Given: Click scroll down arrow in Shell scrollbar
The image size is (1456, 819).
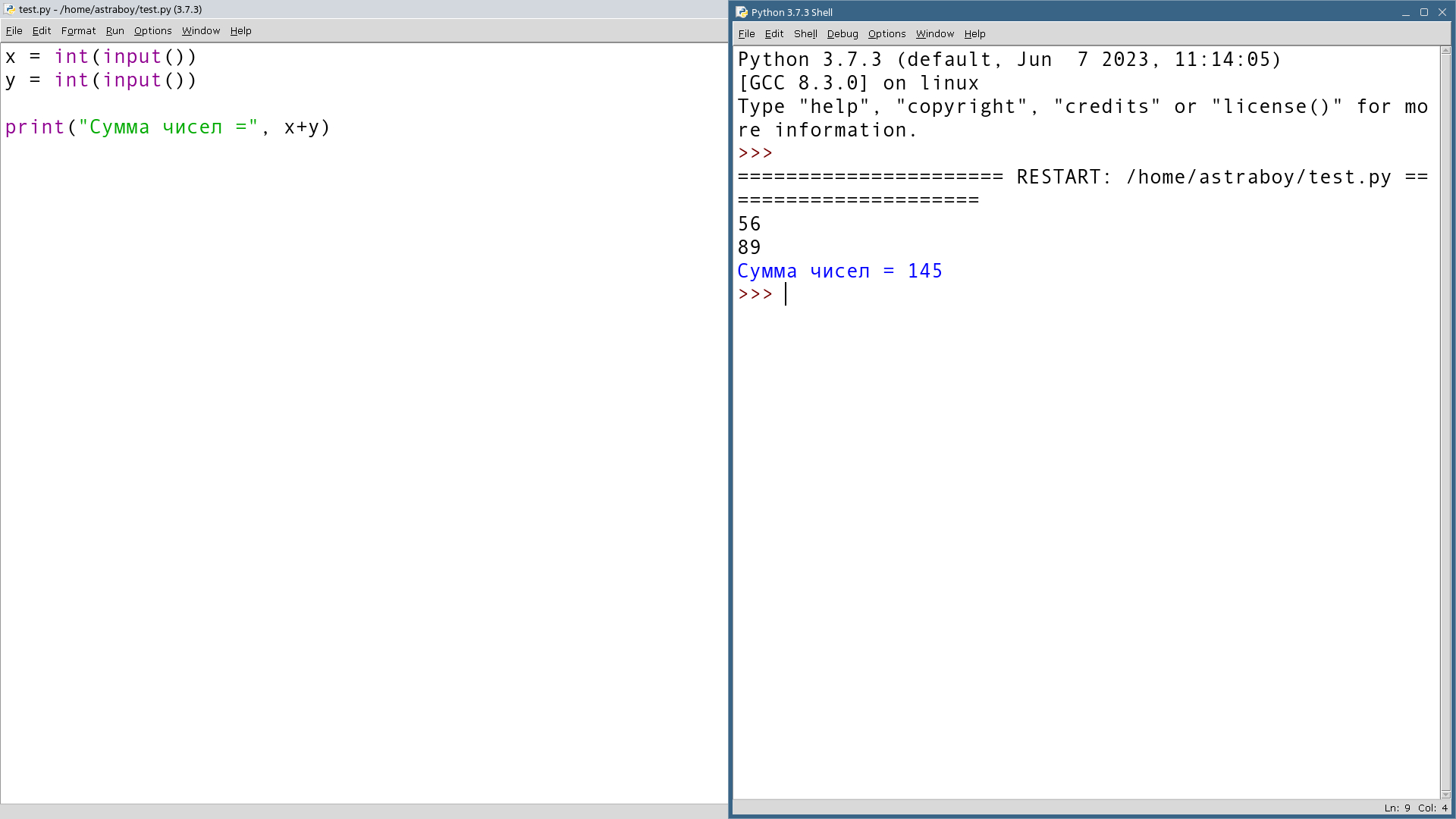Looking at the screenshot, I should point(1445,794).
